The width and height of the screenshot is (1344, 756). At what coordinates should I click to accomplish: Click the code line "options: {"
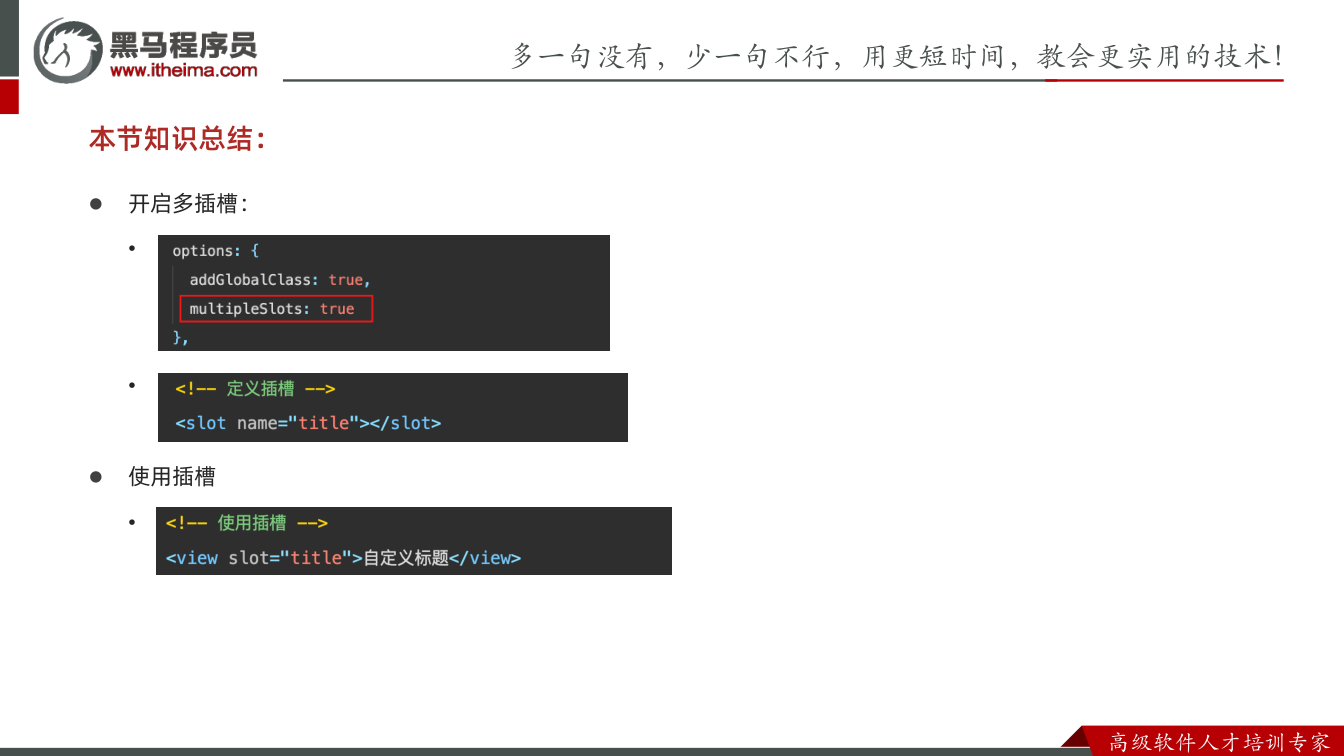(215, 251)
